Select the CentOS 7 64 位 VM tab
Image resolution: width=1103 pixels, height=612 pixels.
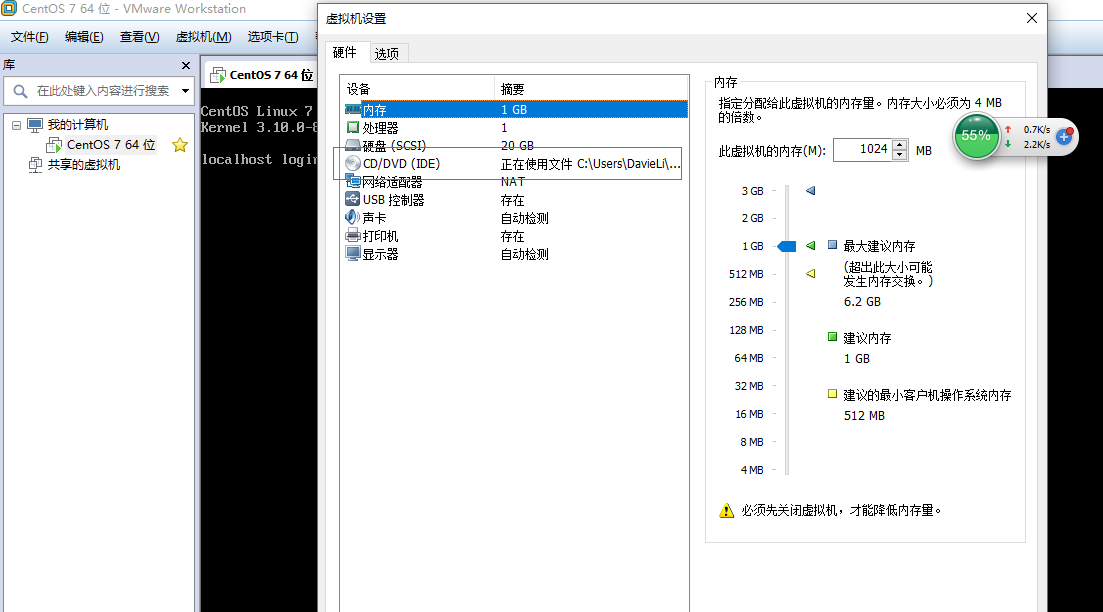tap(262, 75)
